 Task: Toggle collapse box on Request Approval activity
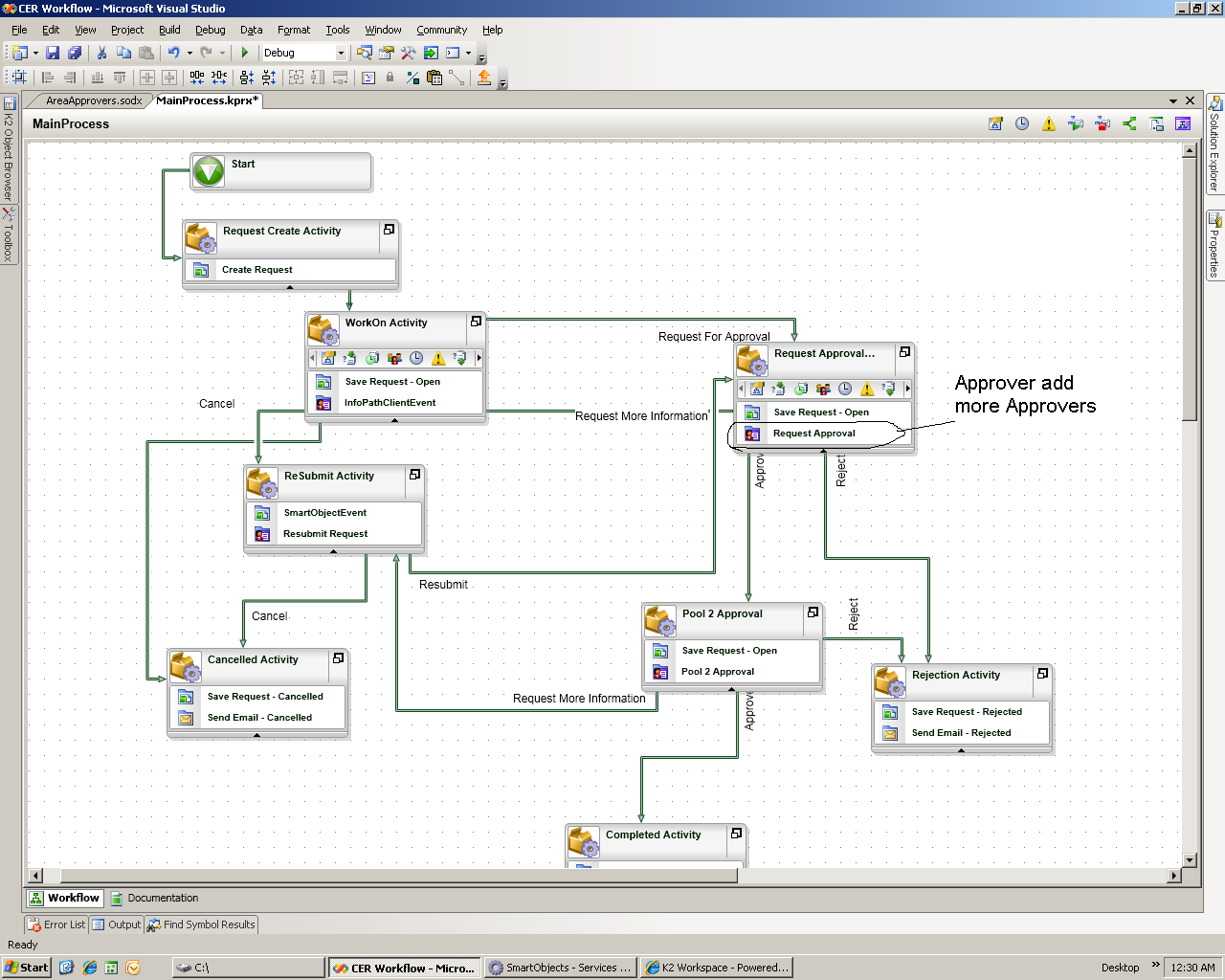pyautogui.click(x=904, y=352)
